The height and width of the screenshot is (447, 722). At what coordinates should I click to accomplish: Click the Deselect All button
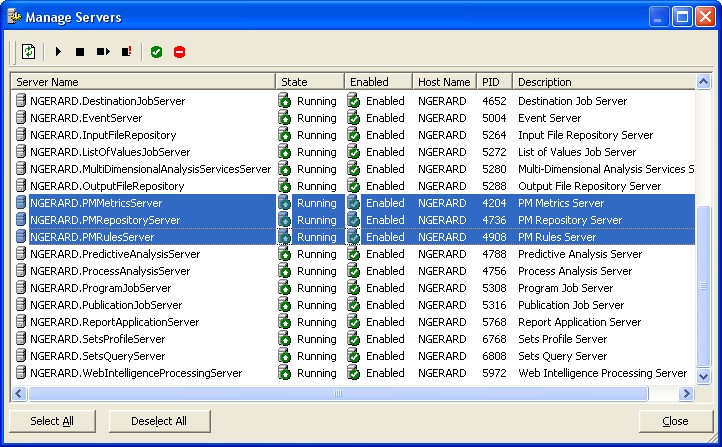pos(159,421)
